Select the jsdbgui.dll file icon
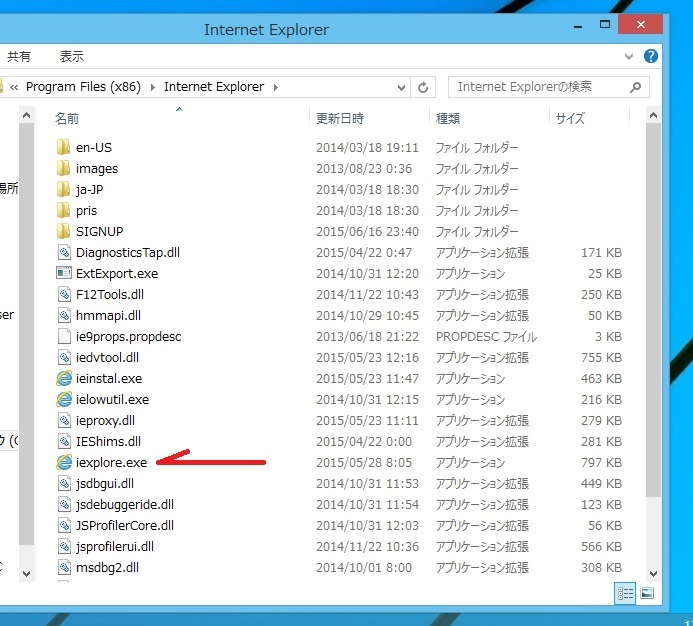 click(x=64, y=483)
